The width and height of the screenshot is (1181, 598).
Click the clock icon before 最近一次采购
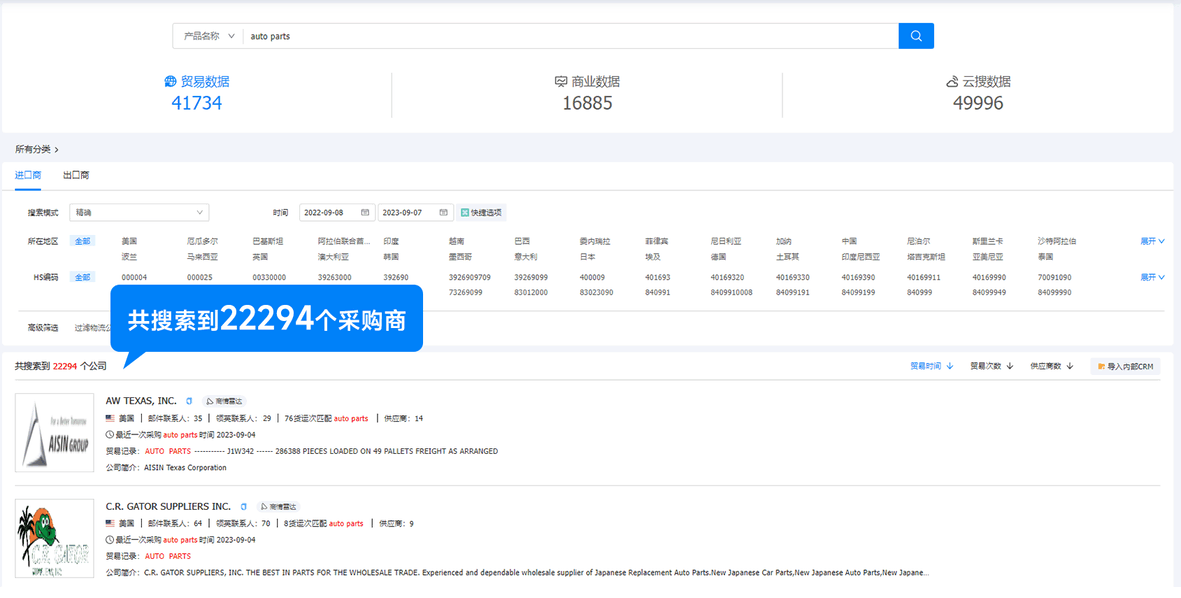coord(110,435)
